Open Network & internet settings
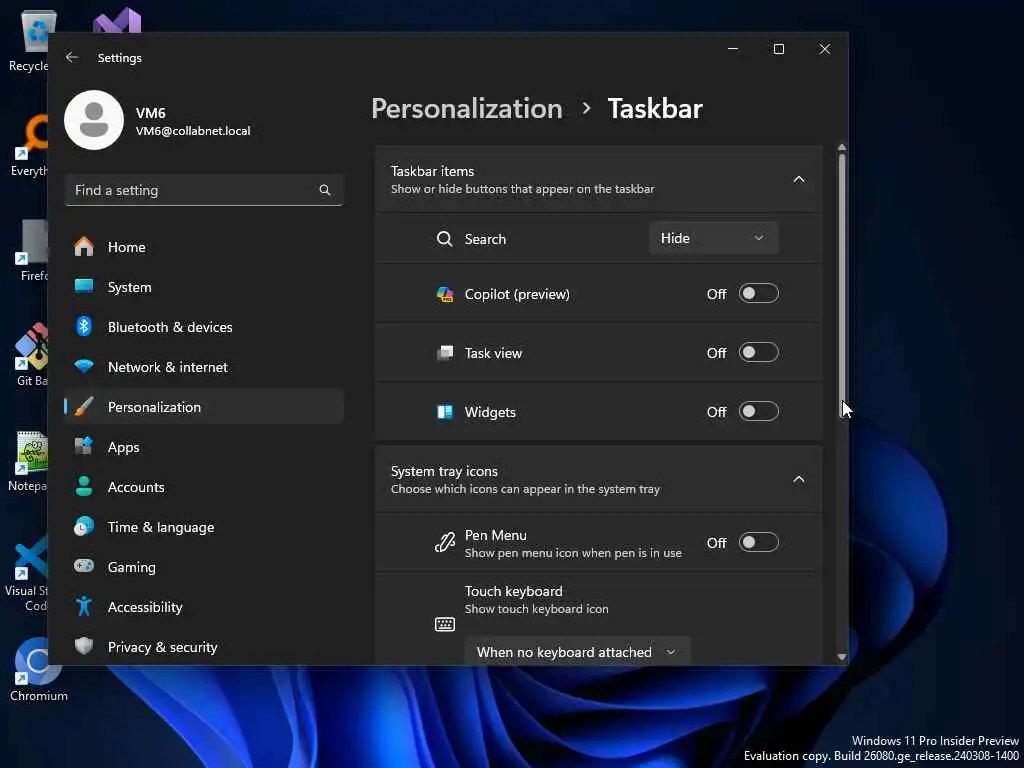 click(x=204, y=366)
